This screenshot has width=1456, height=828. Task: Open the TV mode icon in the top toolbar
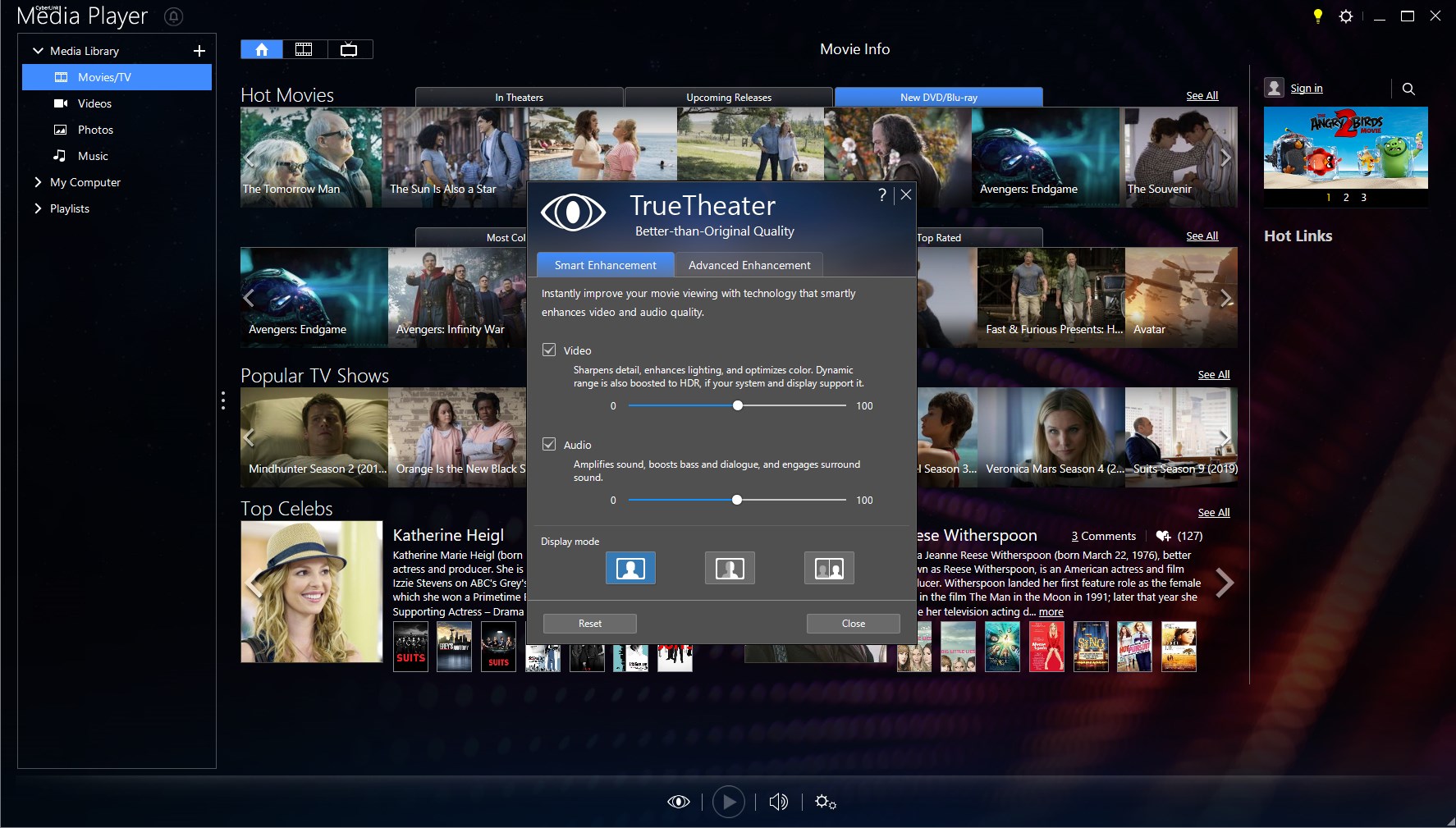click(x=349, y=48)
